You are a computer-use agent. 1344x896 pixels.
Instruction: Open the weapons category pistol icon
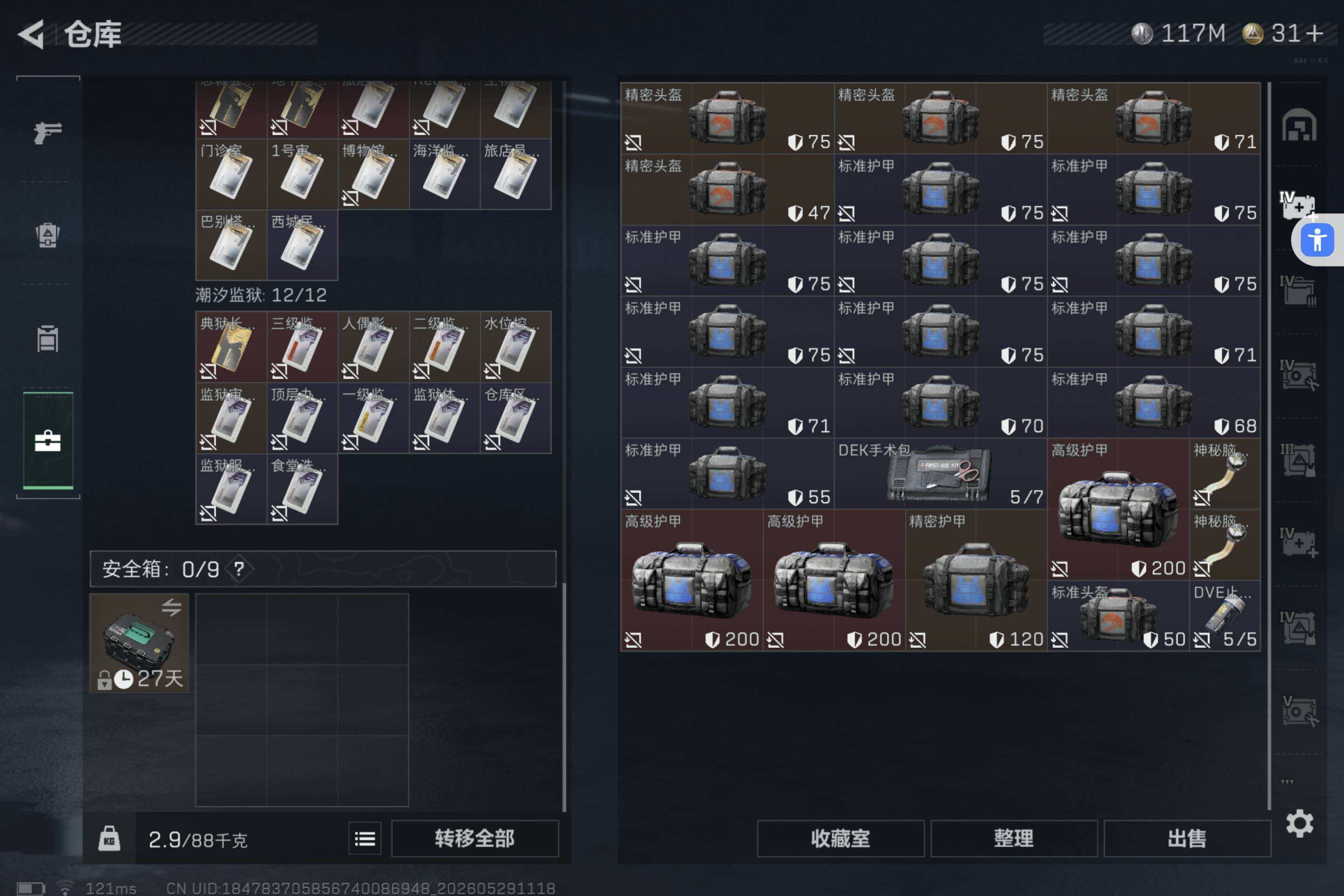pyautogui.click(x=48, y=133)
